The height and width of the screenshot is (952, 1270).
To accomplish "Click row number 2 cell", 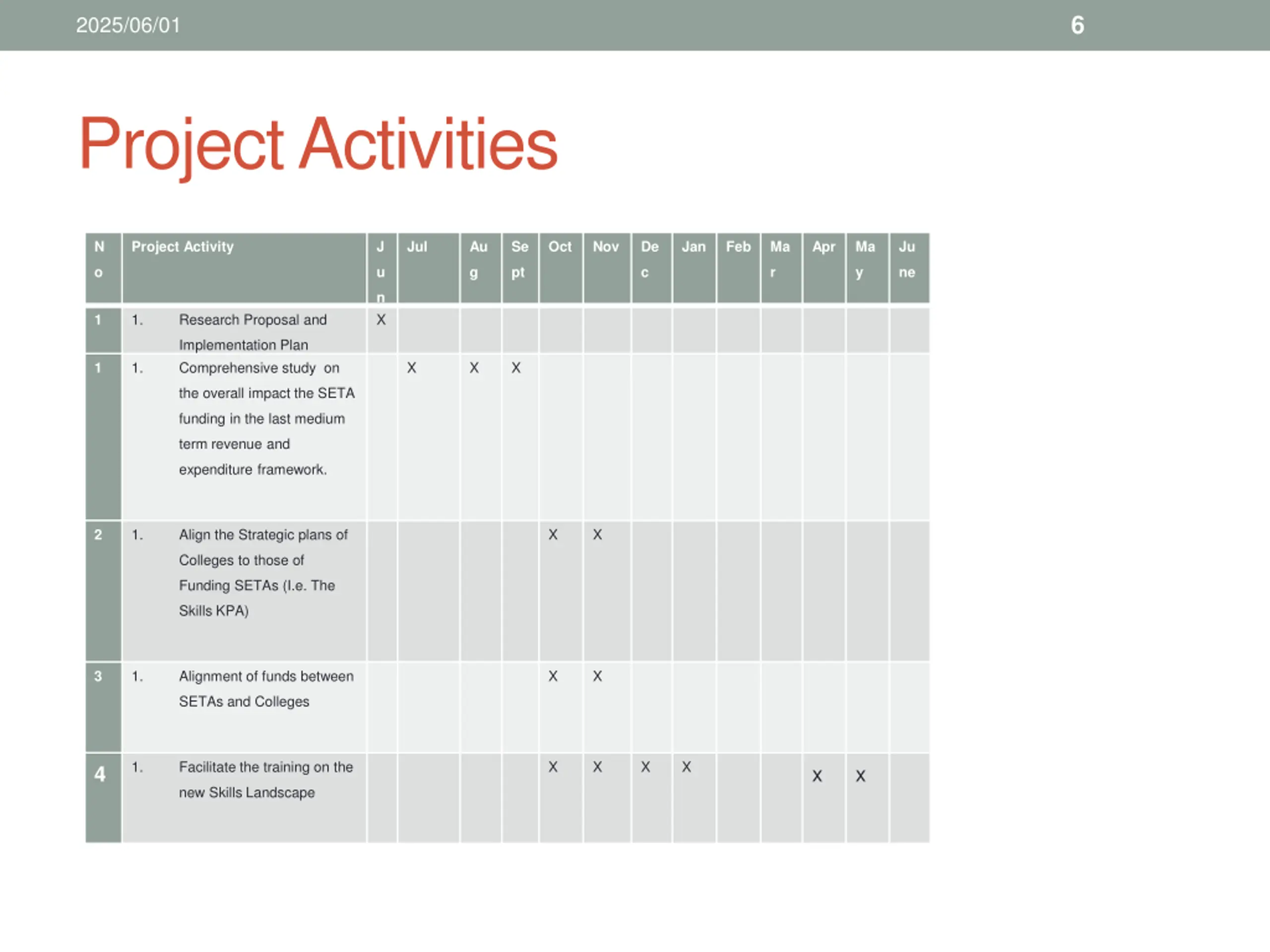I will 103,591.
